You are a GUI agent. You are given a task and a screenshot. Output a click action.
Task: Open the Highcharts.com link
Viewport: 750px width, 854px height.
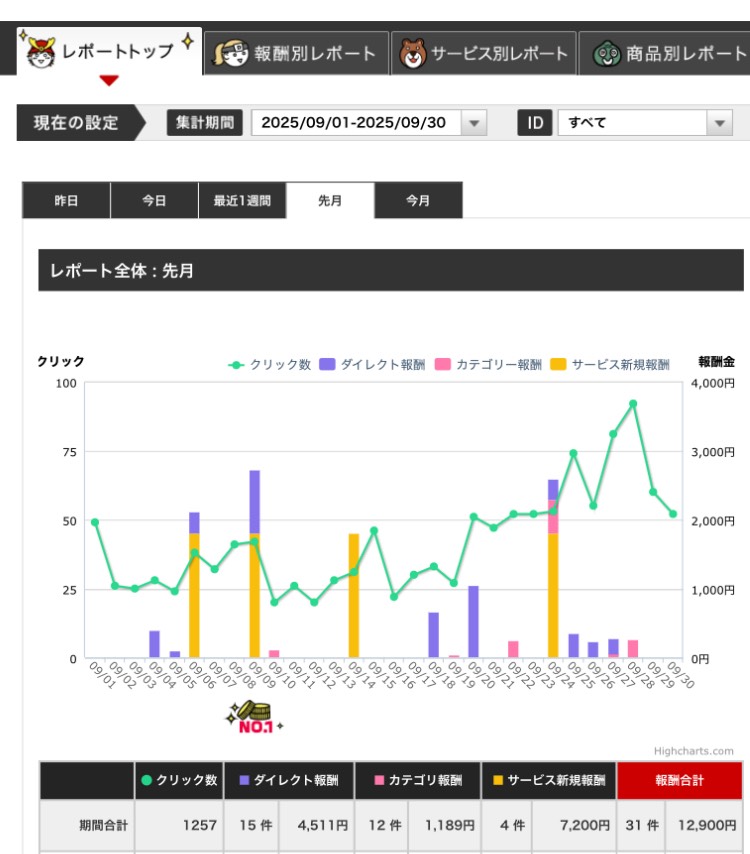coord(693,751)
